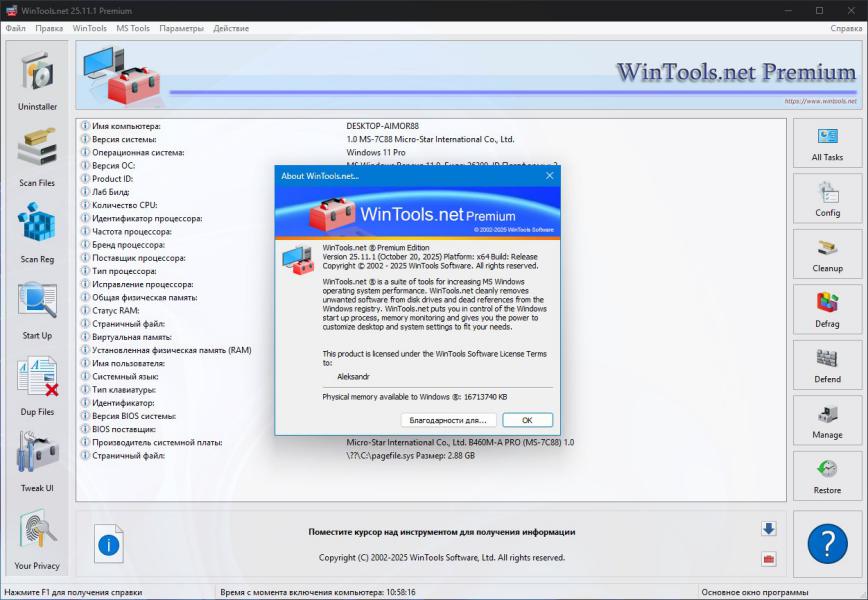
Task: Click the All Tasks button
Action: pos(827,144)
